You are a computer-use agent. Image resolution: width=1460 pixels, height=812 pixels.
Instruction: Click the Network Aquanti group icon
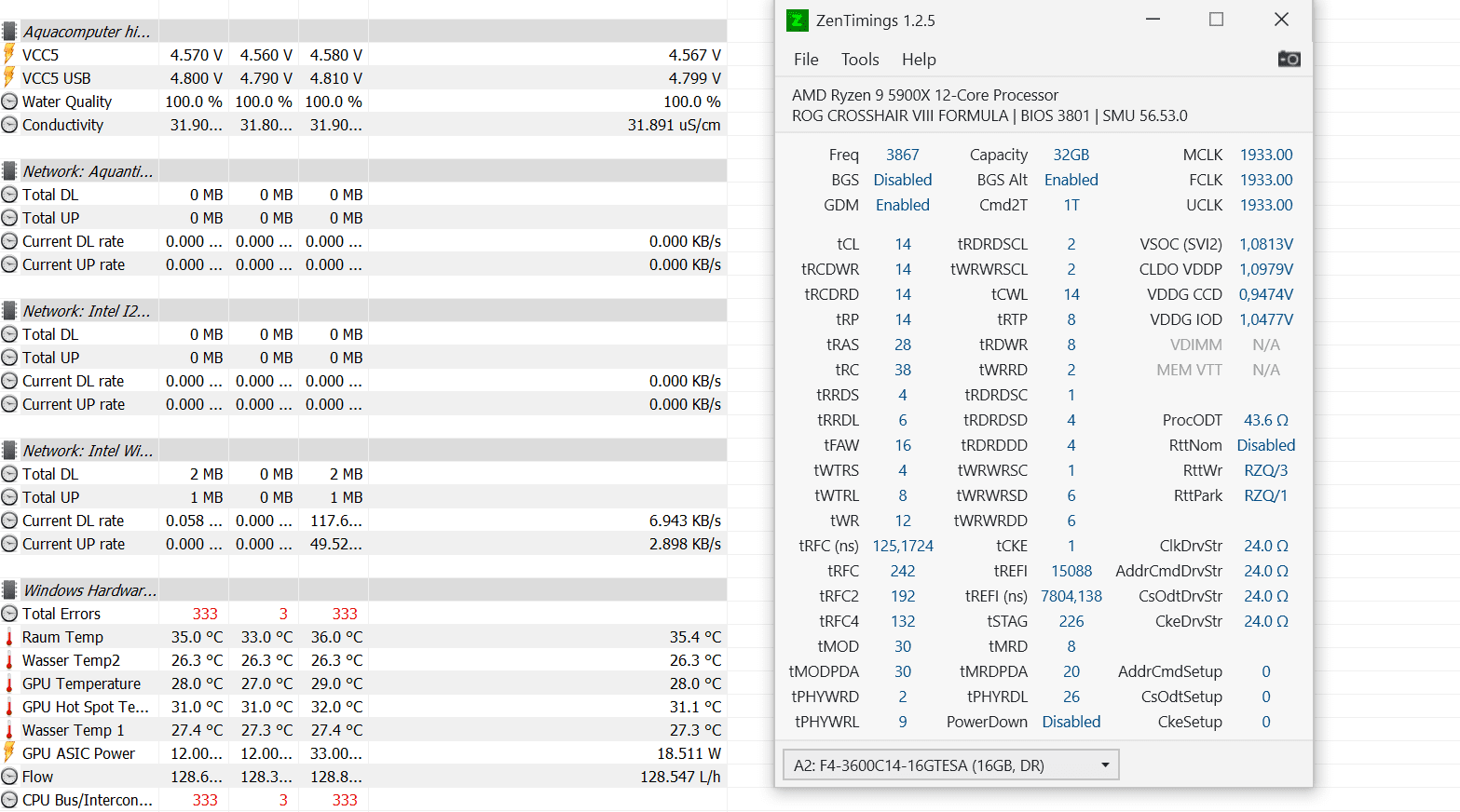9,171
